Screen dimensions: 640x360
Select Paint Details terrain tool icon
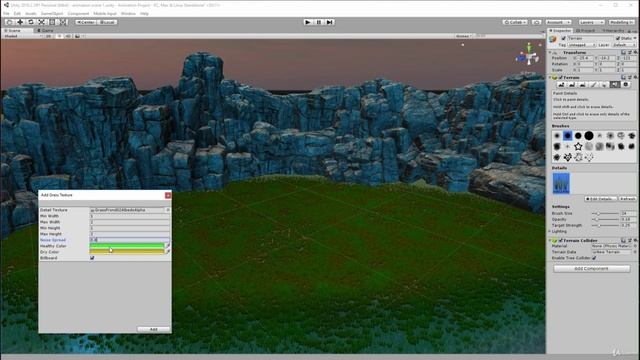tap(615, 84)
